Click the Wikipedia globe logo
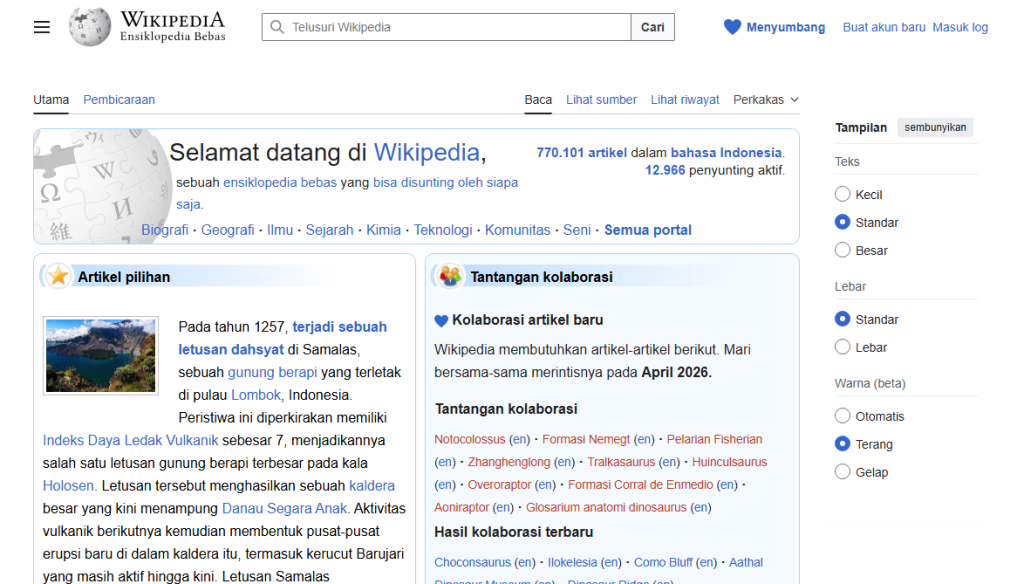 89,26
